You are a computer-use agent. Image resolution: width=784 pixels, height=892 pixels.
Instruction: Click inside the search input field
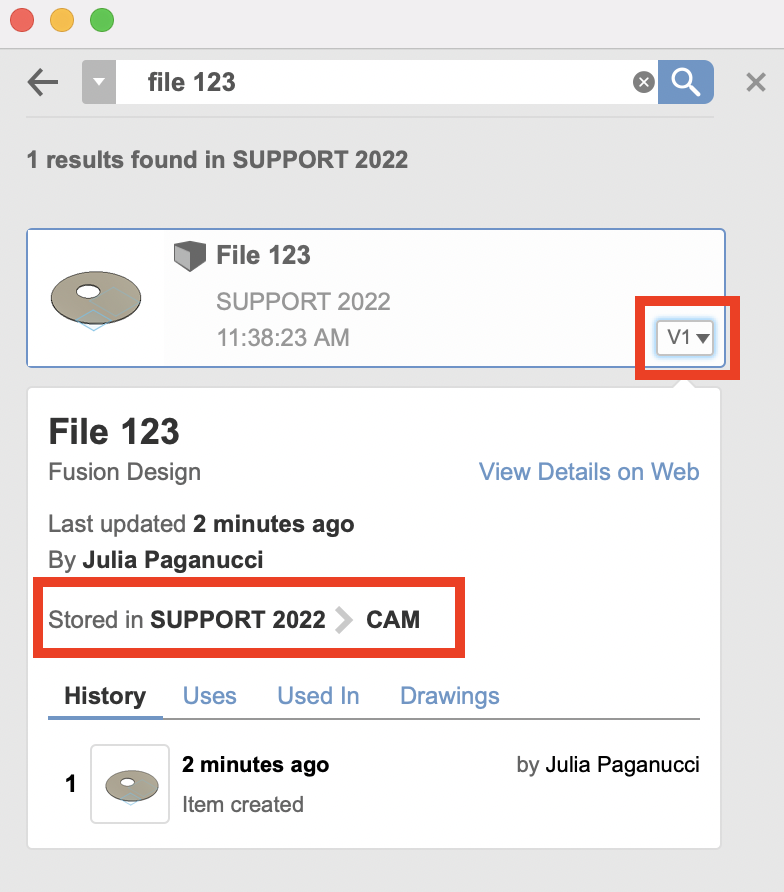[x=380, y=82]
